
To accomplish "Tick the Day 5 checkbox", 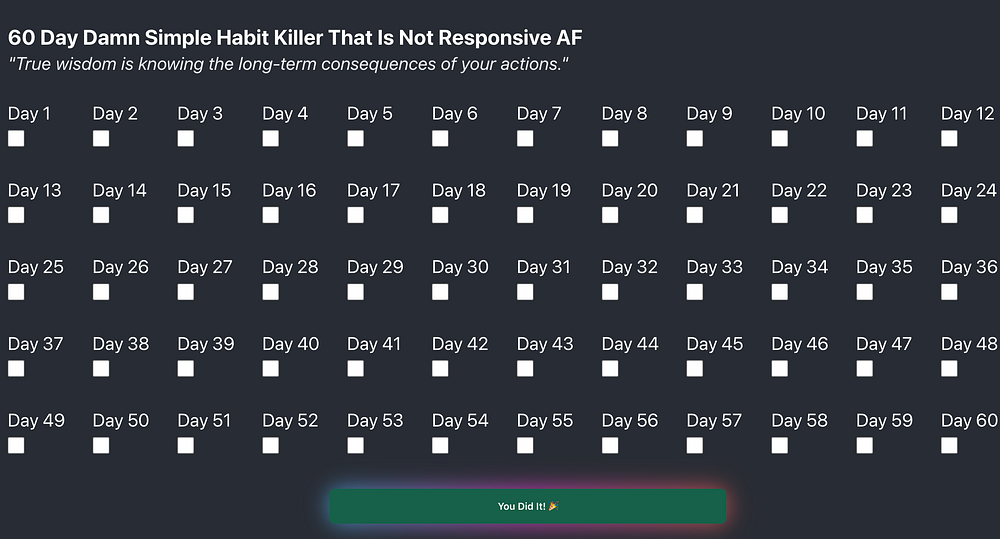I will point(355,138).
